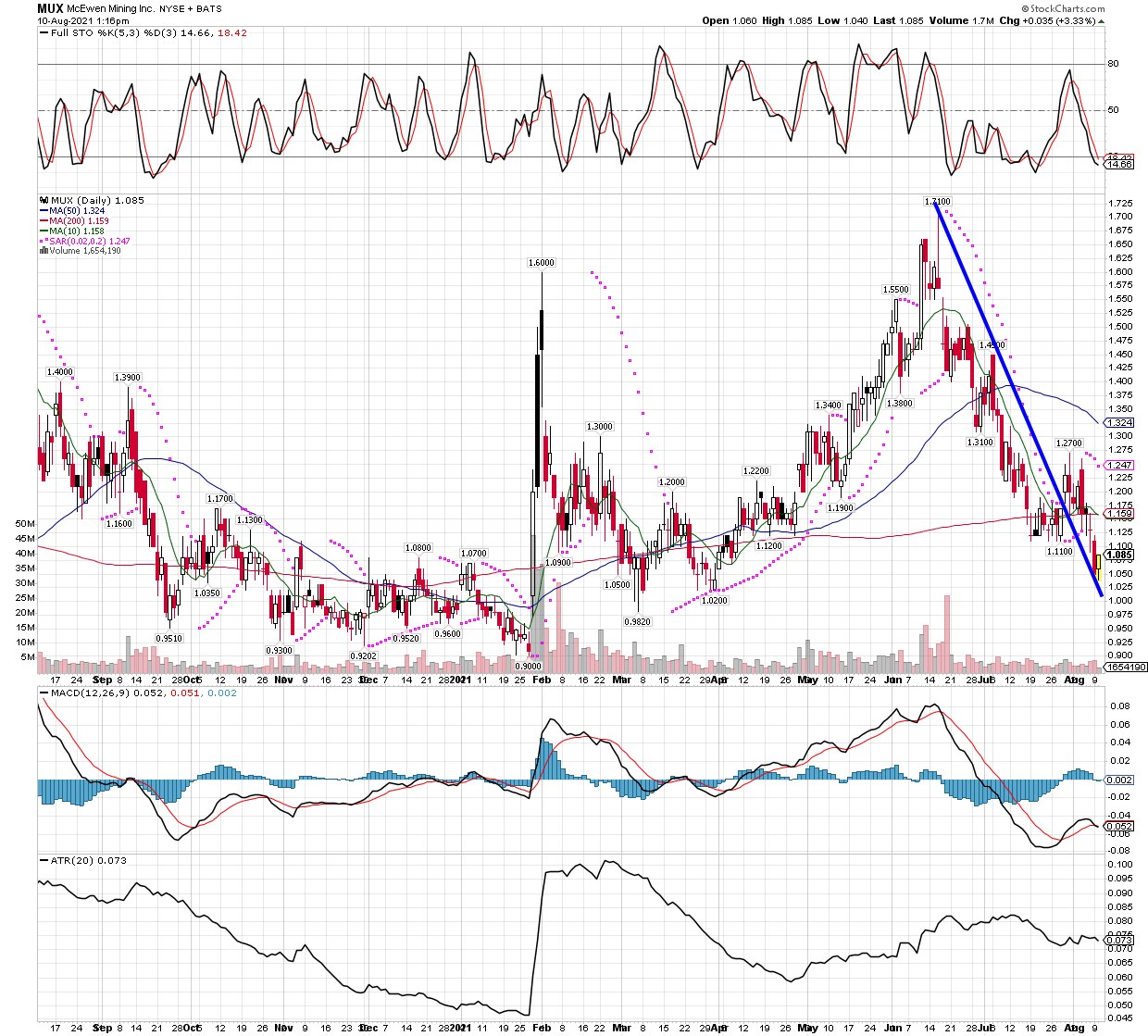The height and width of the screenshot is (1036, 1148).
Task: Click the 1.247 pink SAR axis tag
Action: coord(1120,465)
